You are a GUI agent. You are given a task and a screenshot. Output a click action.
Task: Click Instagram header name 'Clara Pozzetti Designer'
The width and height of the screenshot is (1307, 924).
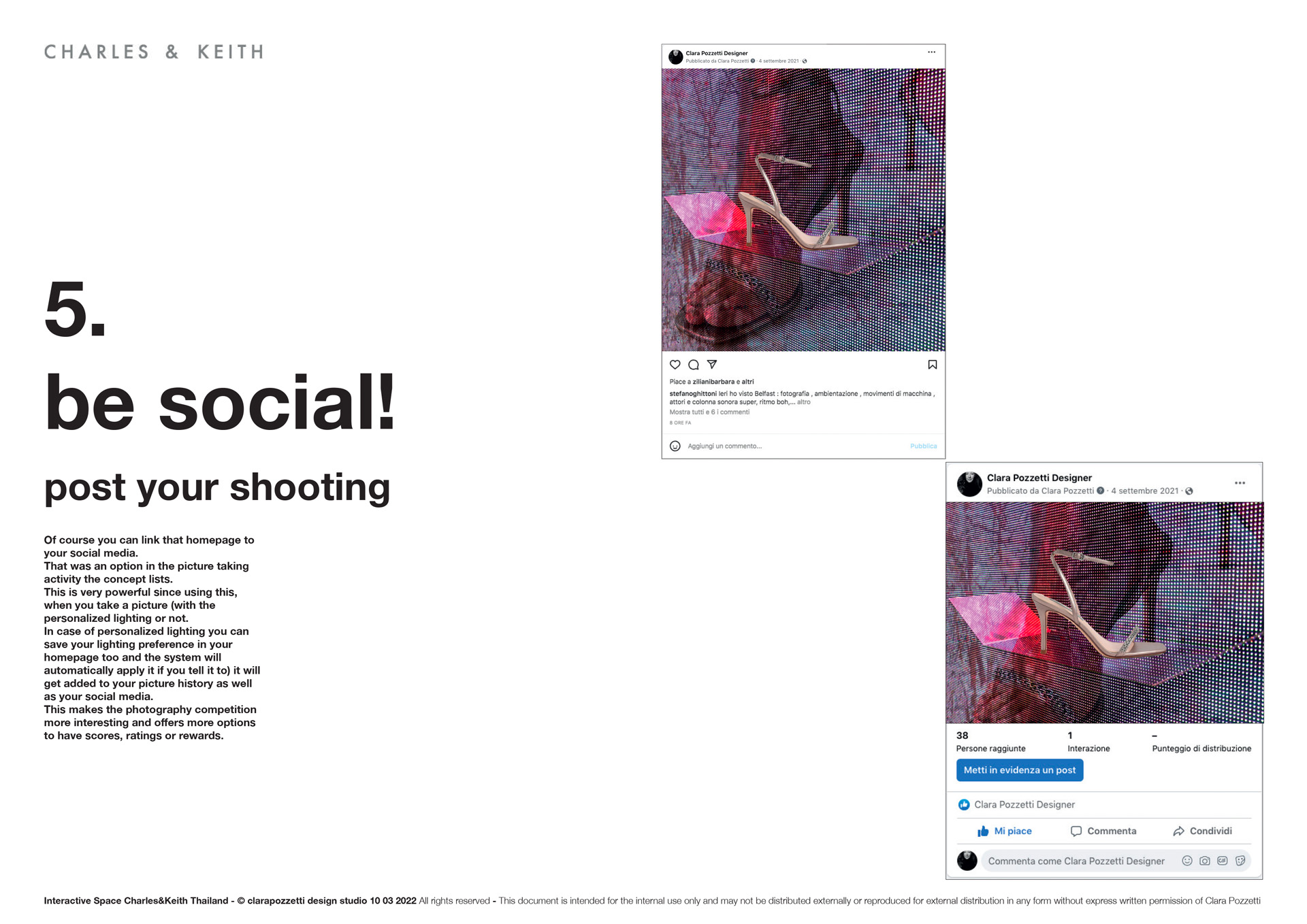[716, 53]
